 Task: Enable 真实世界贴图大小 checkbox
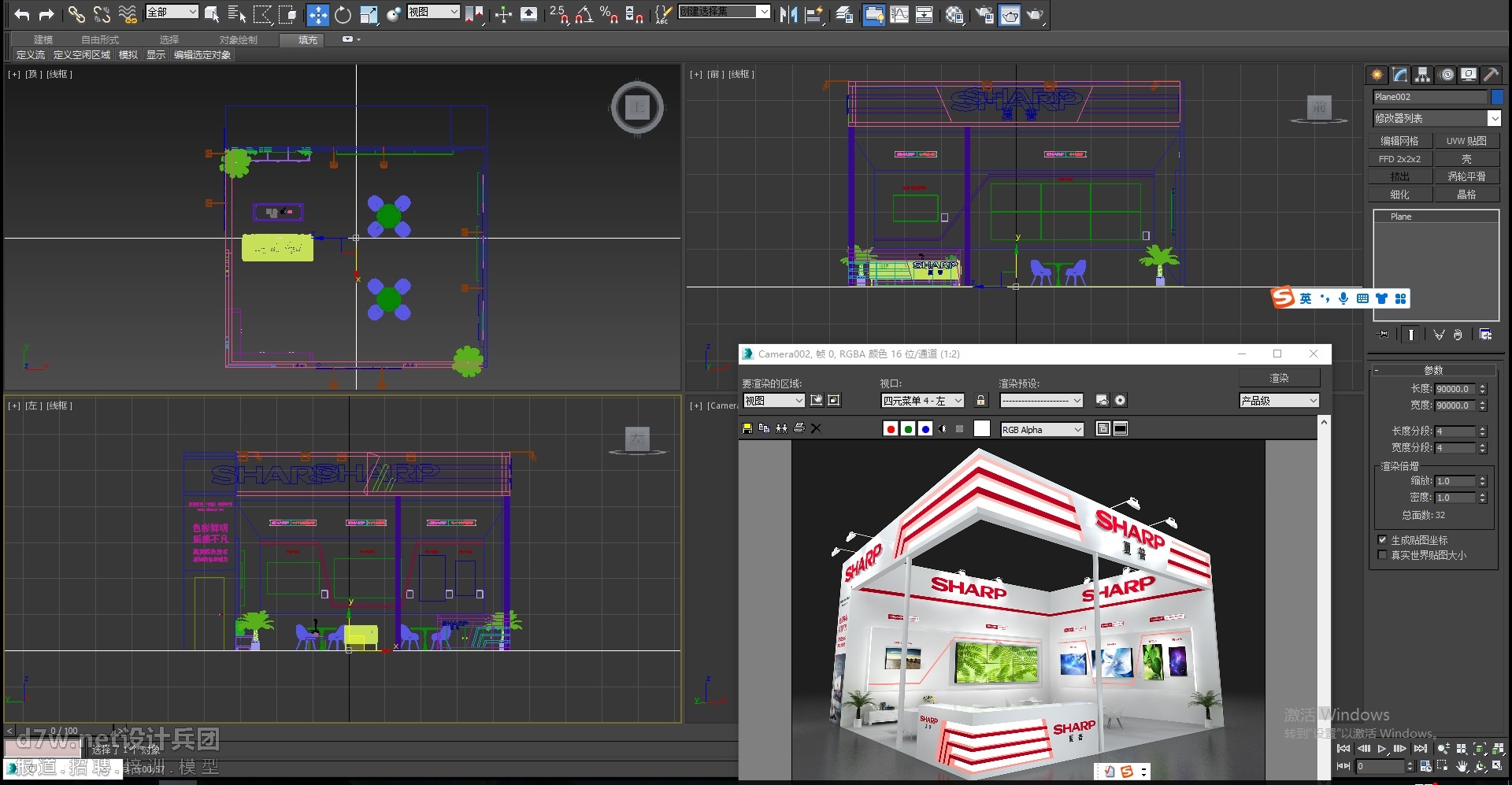(1382, 555)
